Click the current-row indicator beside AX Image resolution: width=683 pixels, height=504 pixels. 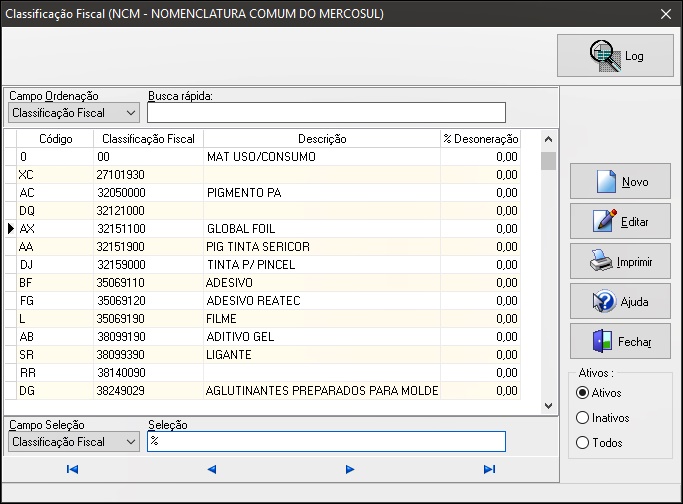pyautogui.click(x=11, y=229)
